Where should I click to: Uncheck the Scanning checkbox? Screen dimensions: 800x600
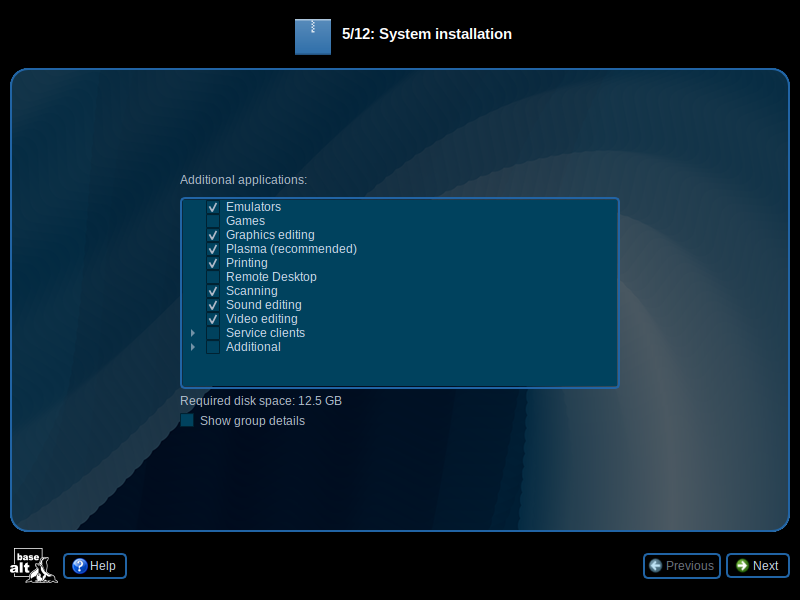click(213, 291)
